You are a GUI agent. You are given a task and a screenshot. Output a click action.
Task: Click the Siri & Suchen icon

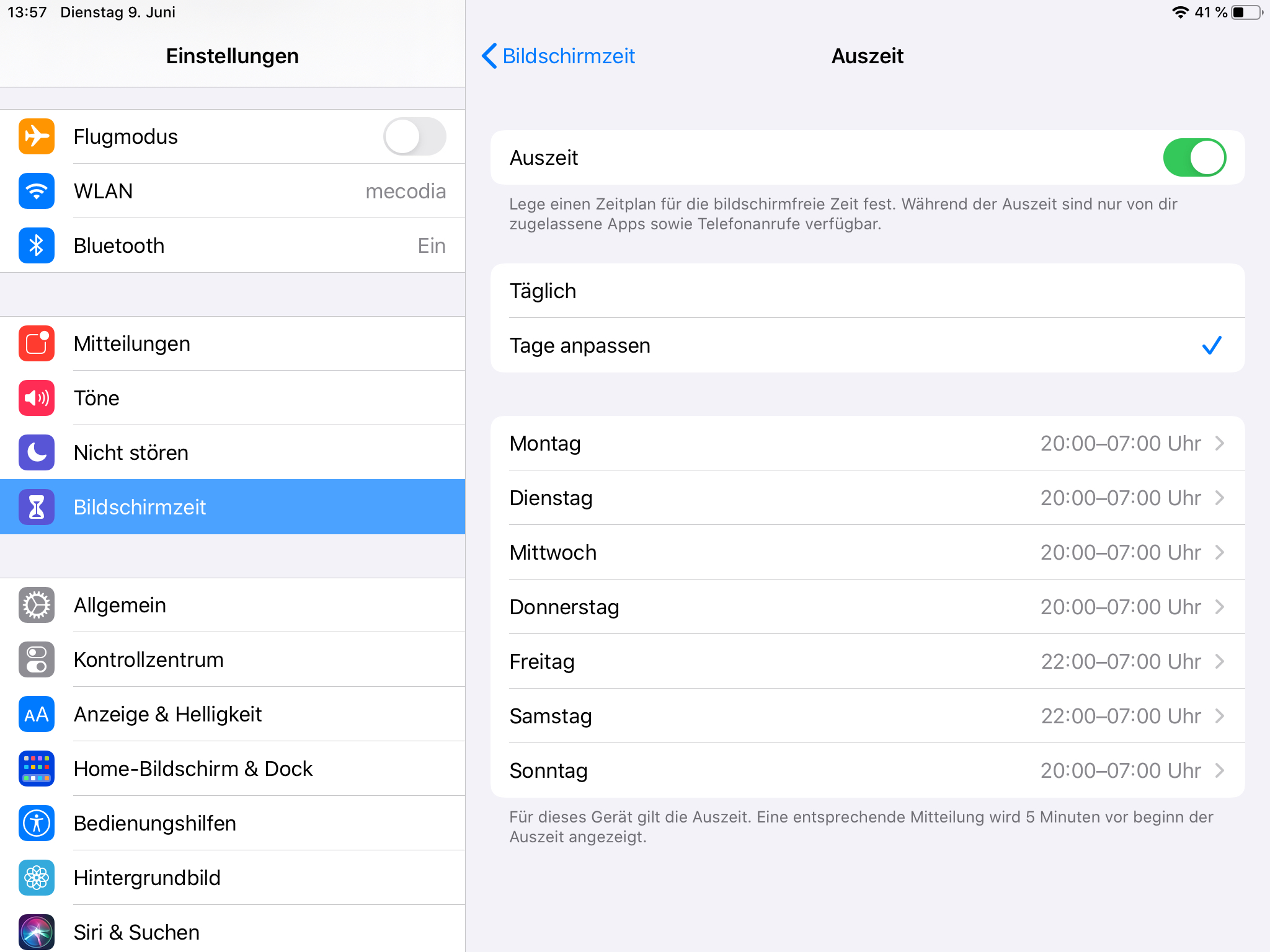[x=36, y=932]
